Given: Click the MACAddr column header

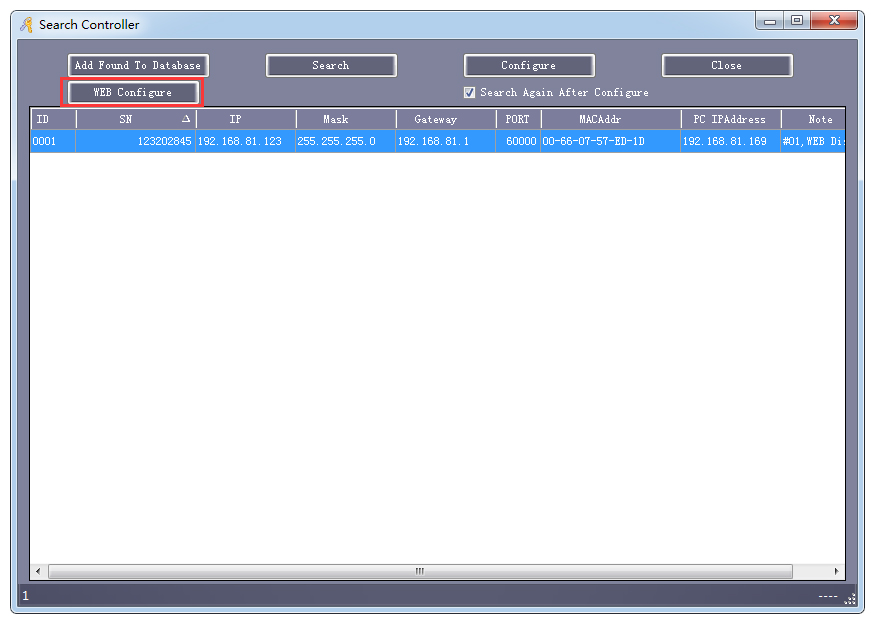Looking at the screenshot, I should (610, 118).
